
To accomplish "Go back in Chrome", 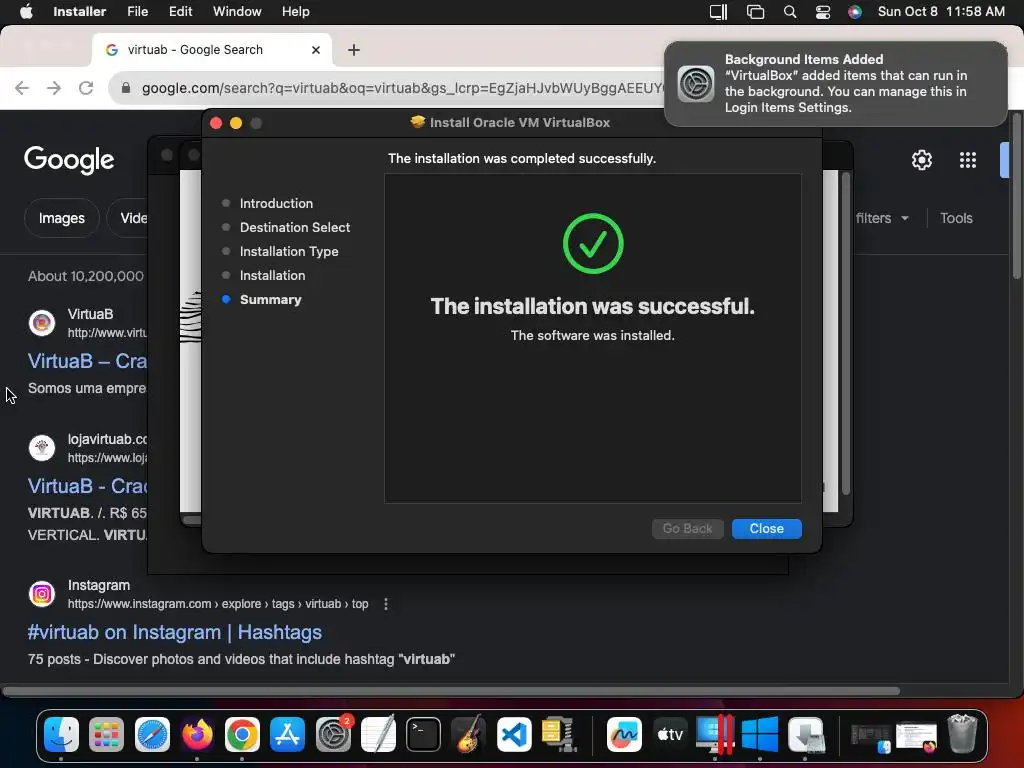I will coord(22,88).
